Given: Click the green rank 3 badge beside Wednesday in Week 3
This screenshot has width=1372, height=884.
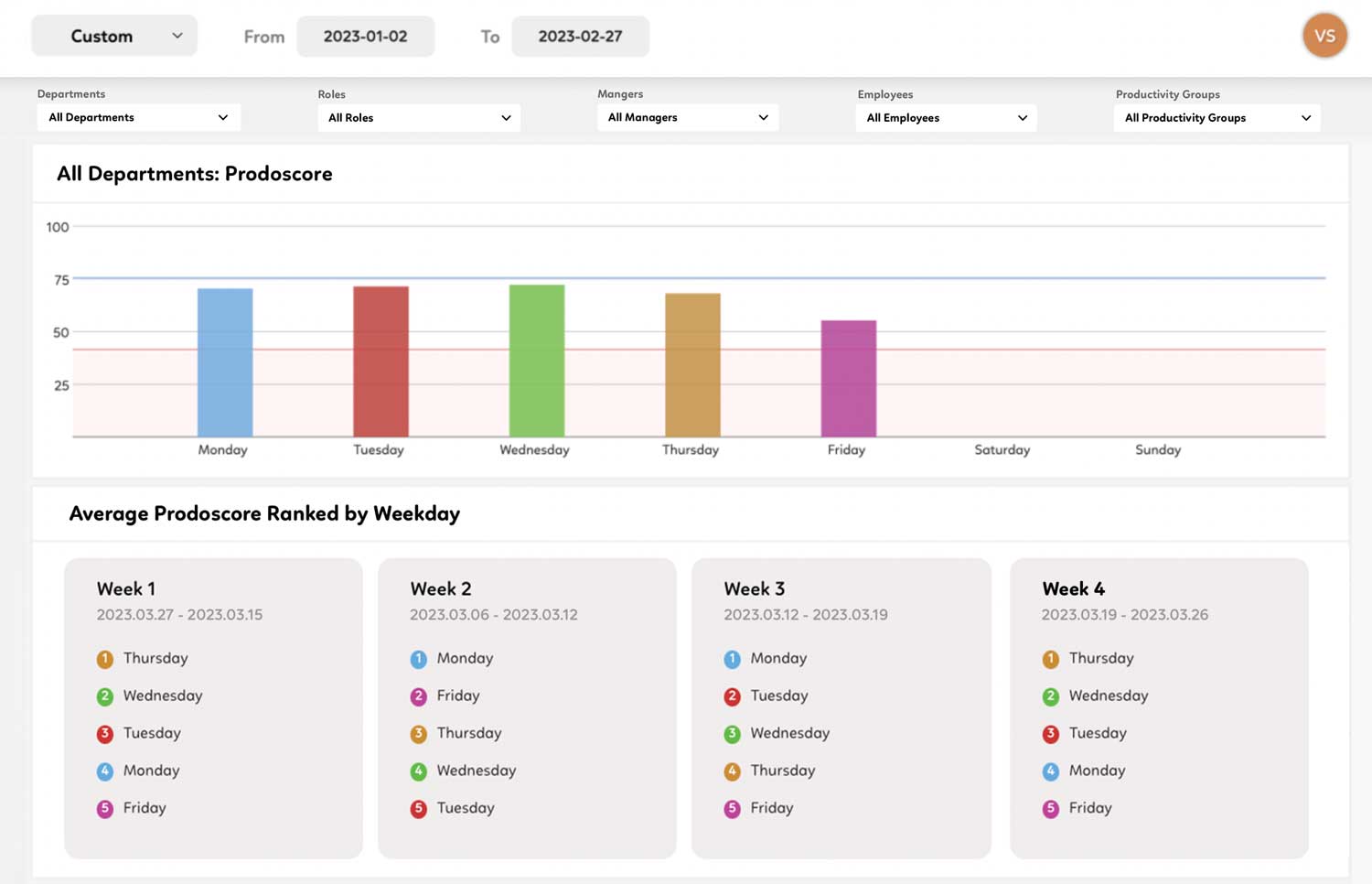Looking at the screenshot, I should pyautogui.click(x=733, y=733).
